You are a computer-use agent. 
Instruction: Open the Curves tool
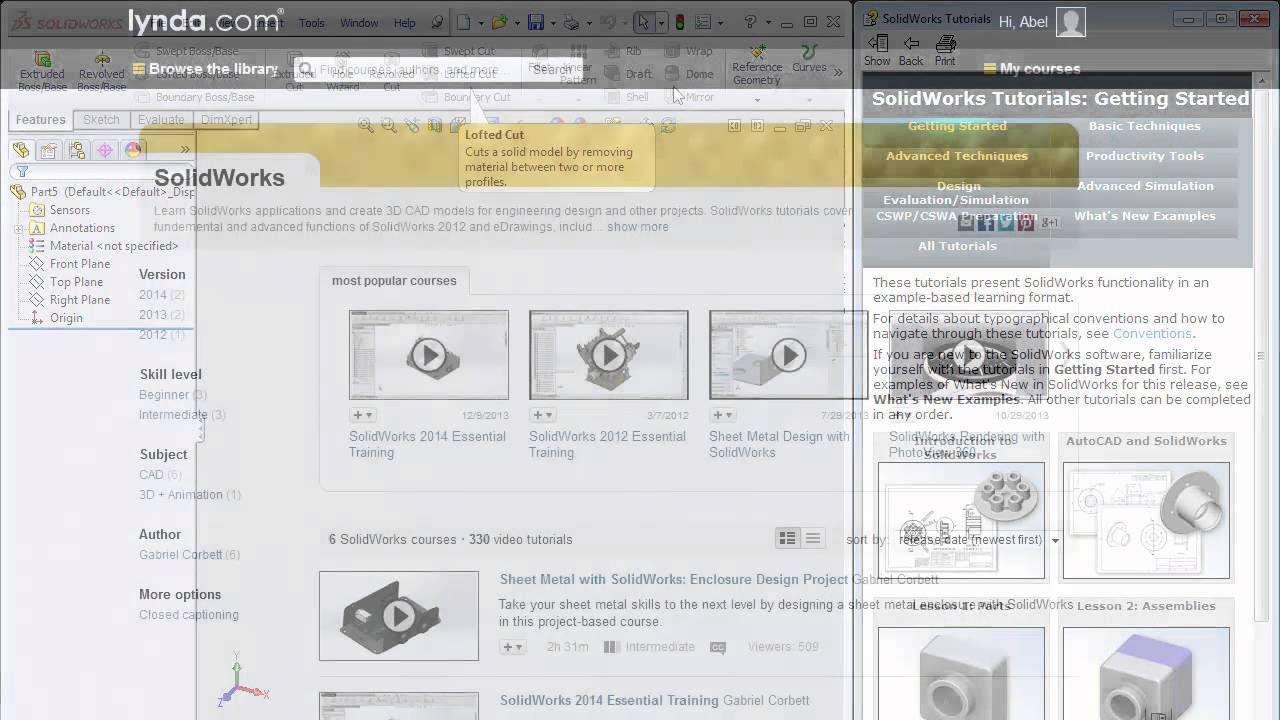click(809, 59)
